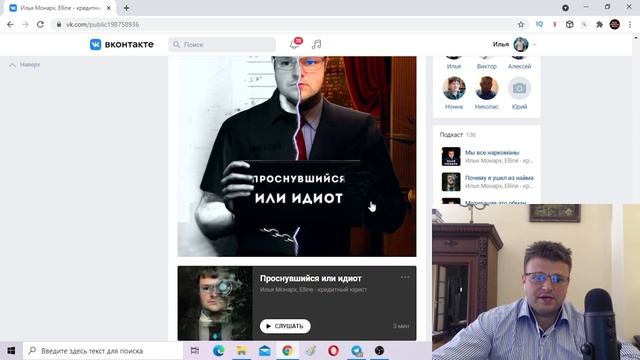Image resolution: width=640 pixels, height=360 pixels.
Task: Click inside the VK search field
Action: click(222, 44)
